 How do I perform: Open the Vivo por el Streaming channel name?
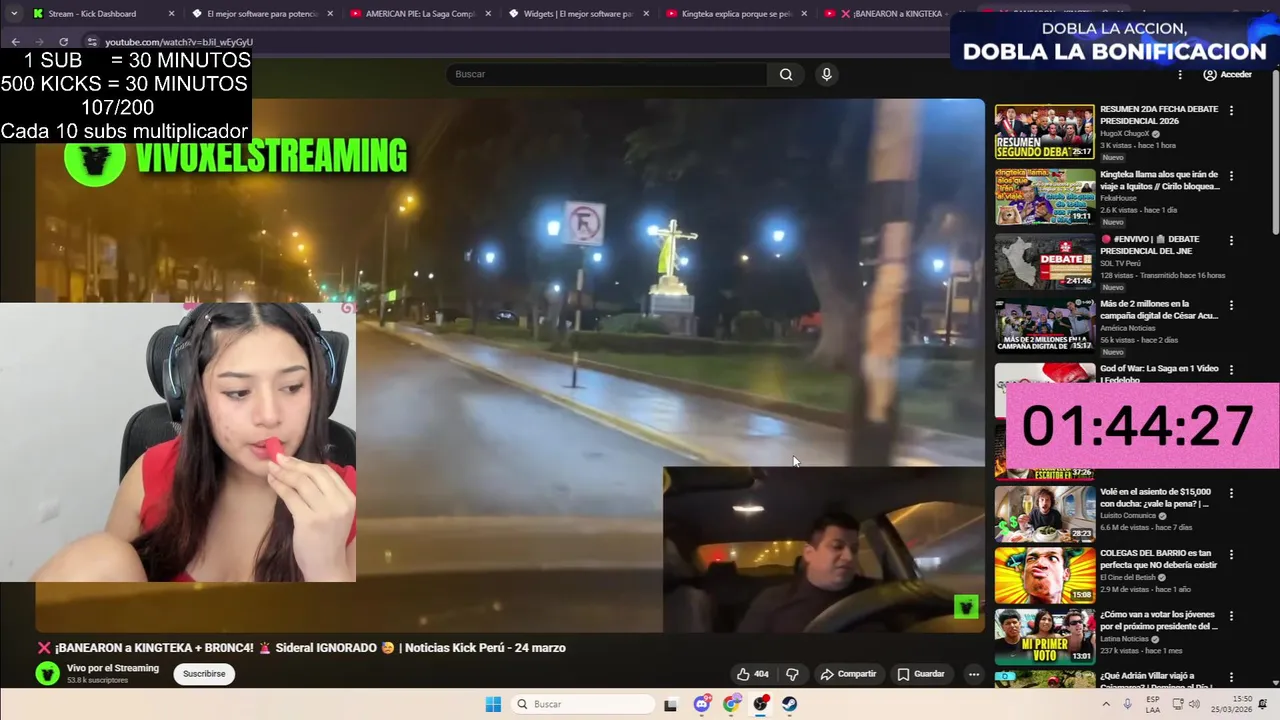pyautogui.click(x=113, y=668)
